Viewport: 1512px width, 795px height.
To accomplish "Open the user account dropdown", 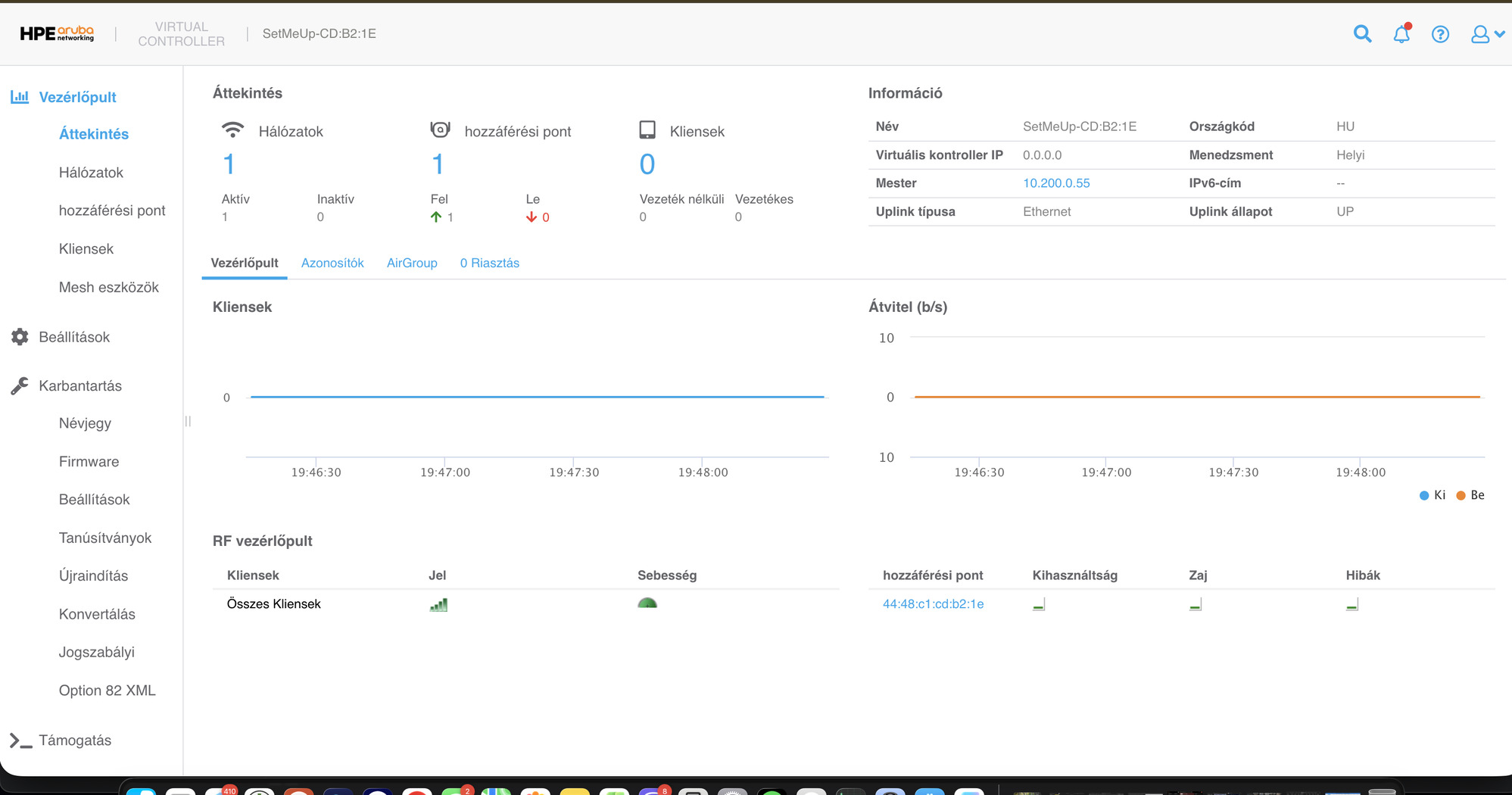I will (1487, 34).
